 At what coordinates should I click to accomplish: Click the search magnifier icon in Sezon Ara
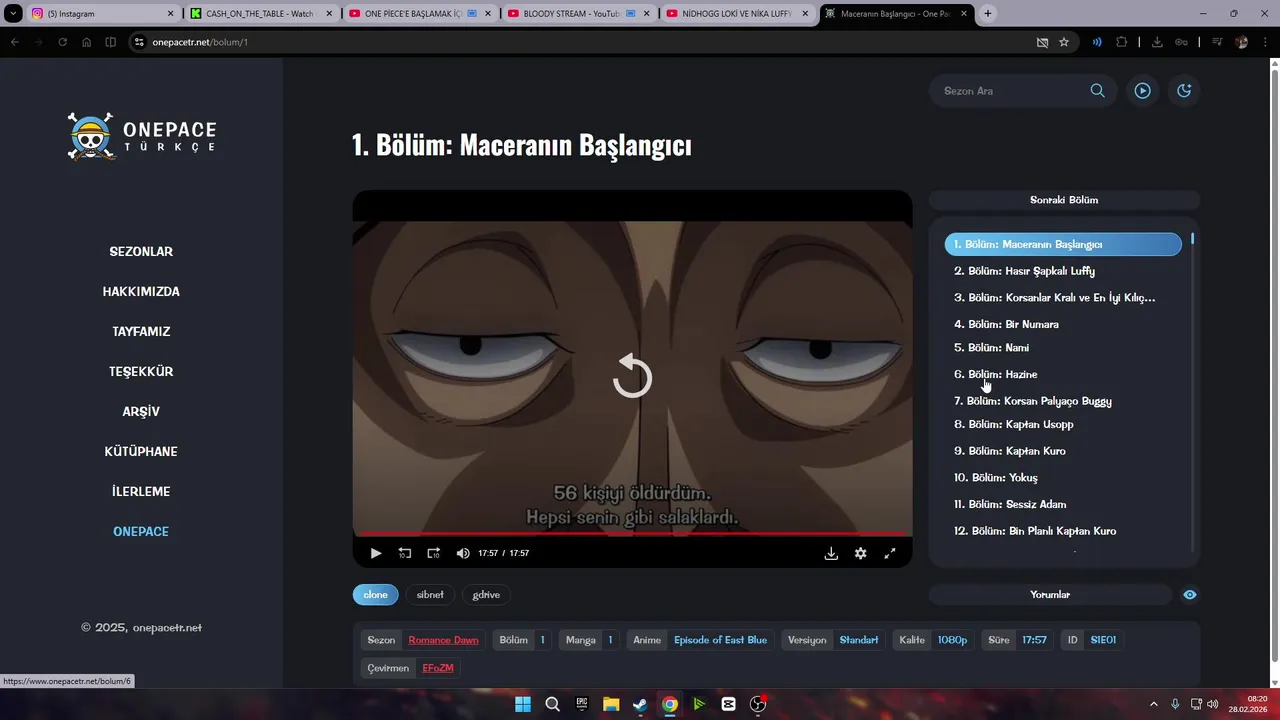(x=1097, y=91)
